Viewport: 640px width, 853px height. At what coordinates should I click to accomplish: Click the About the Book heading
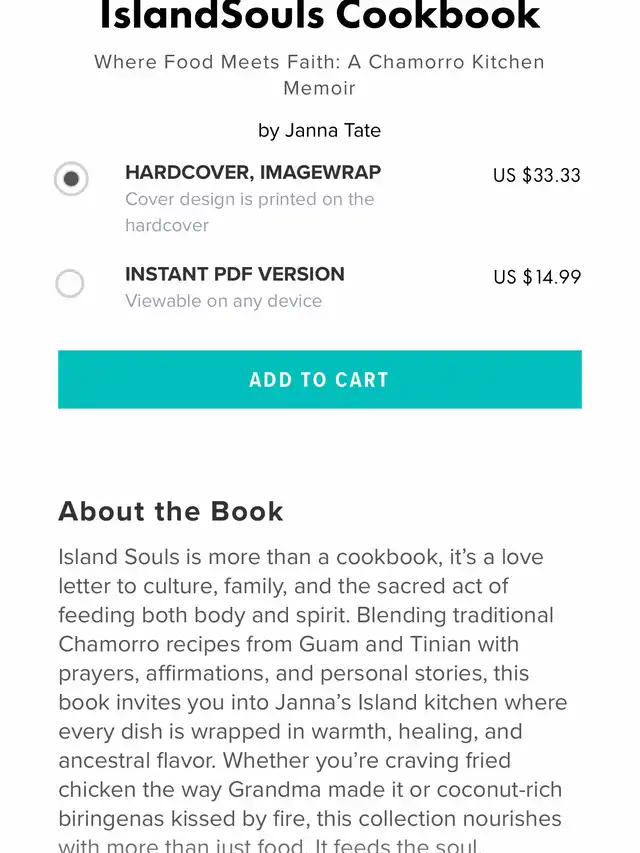coord(171,511)
